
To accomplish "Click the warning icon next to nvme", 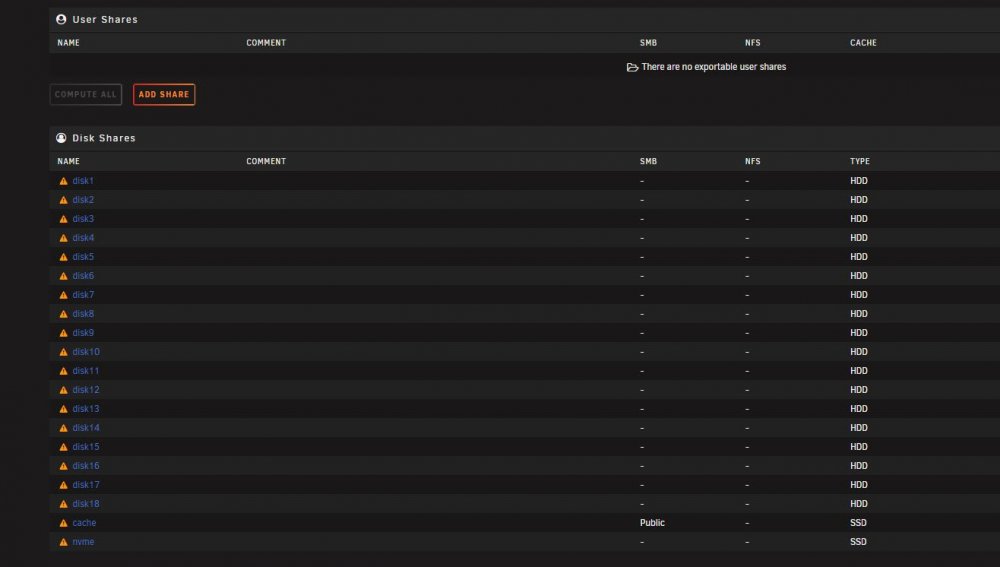I will (x=63, y=542).
